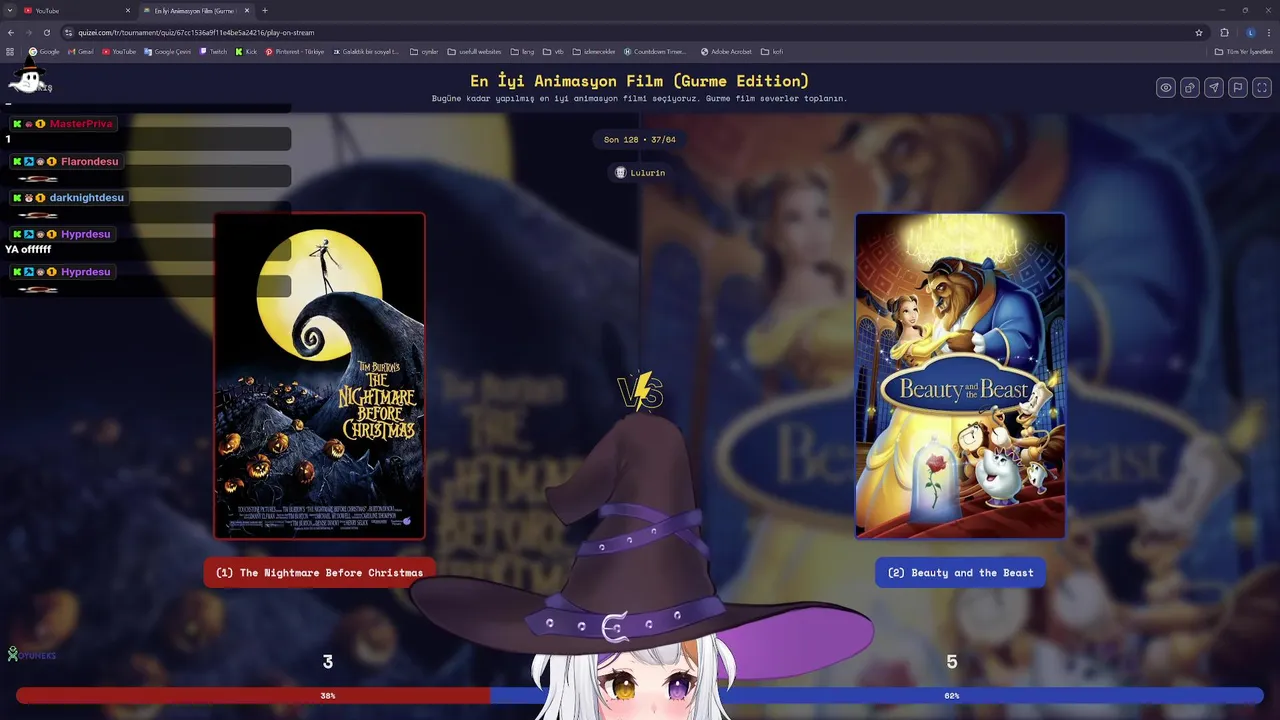Click the vote count 3
Viewport: 1280px width, 720px height.
coord(327,662)
